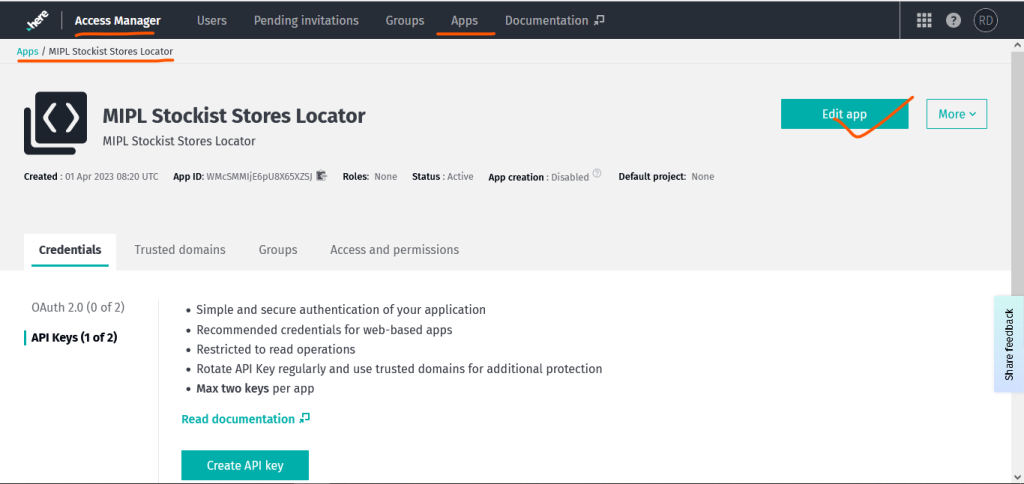
Task: Open Access Manager home
Action: point(118,21)
